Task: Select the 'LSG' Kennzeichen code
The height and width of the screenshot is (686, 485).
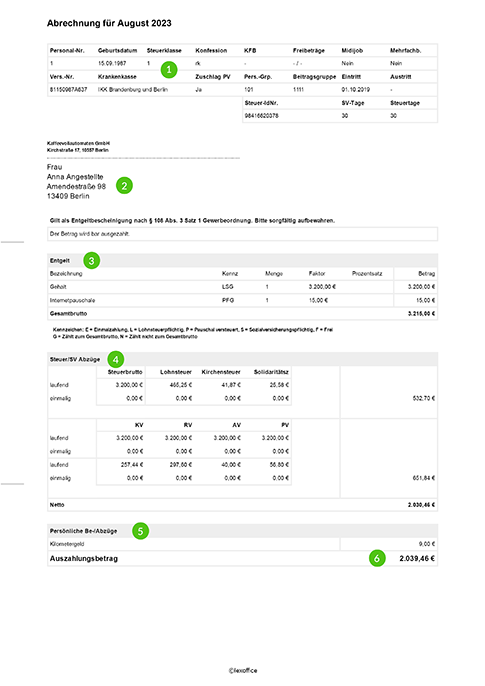Action: click(x=227, y=287)
